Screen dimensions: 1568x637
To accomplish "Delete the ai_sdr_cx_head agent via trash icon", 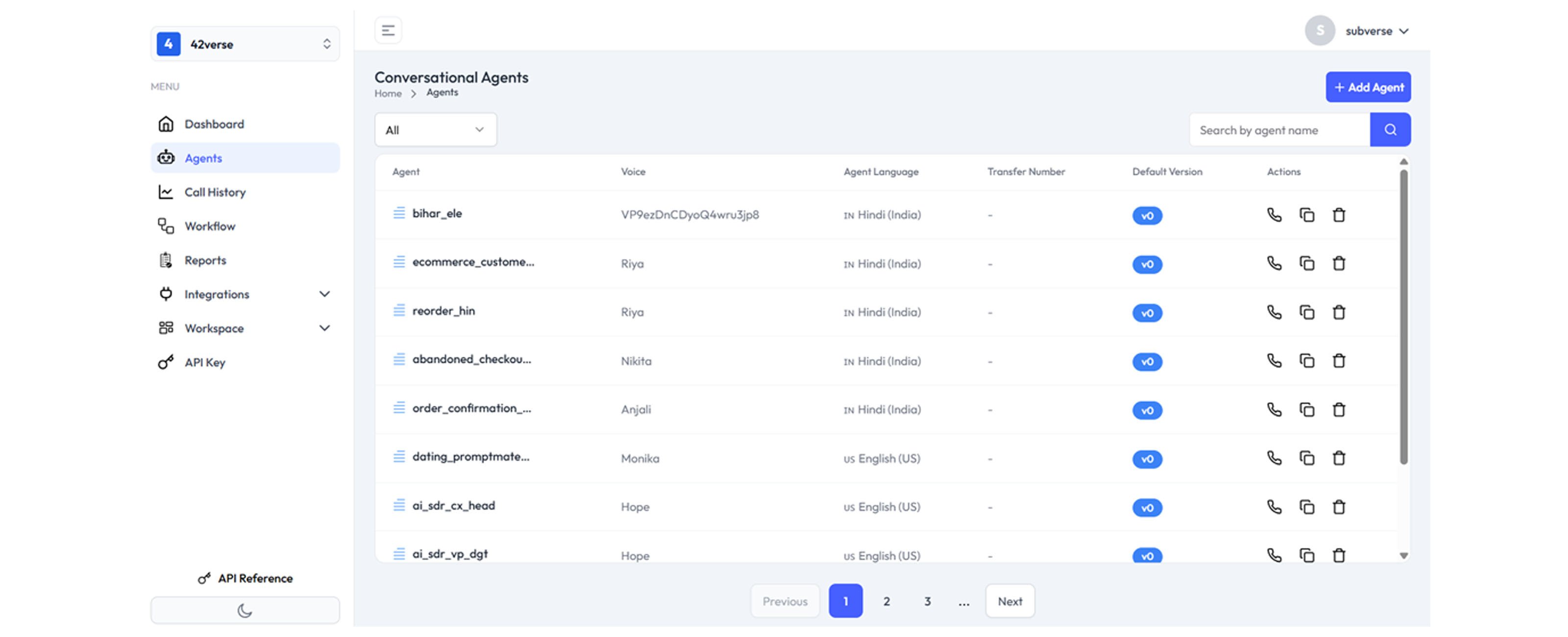I will click(1339, 507).
